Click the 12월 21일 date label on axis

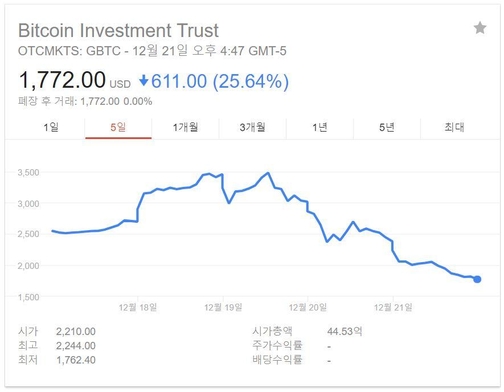(393, 307)
